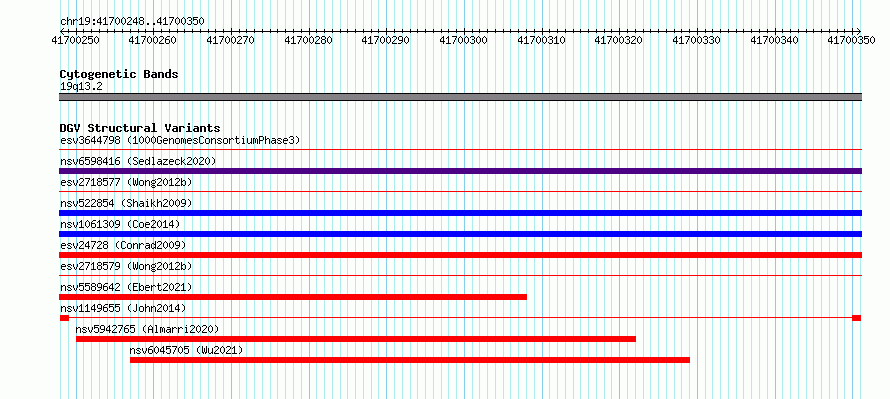Open the nsv6045705 (Wu2021) label
Viewport: 890px width, 399px height.
[186, 350]
